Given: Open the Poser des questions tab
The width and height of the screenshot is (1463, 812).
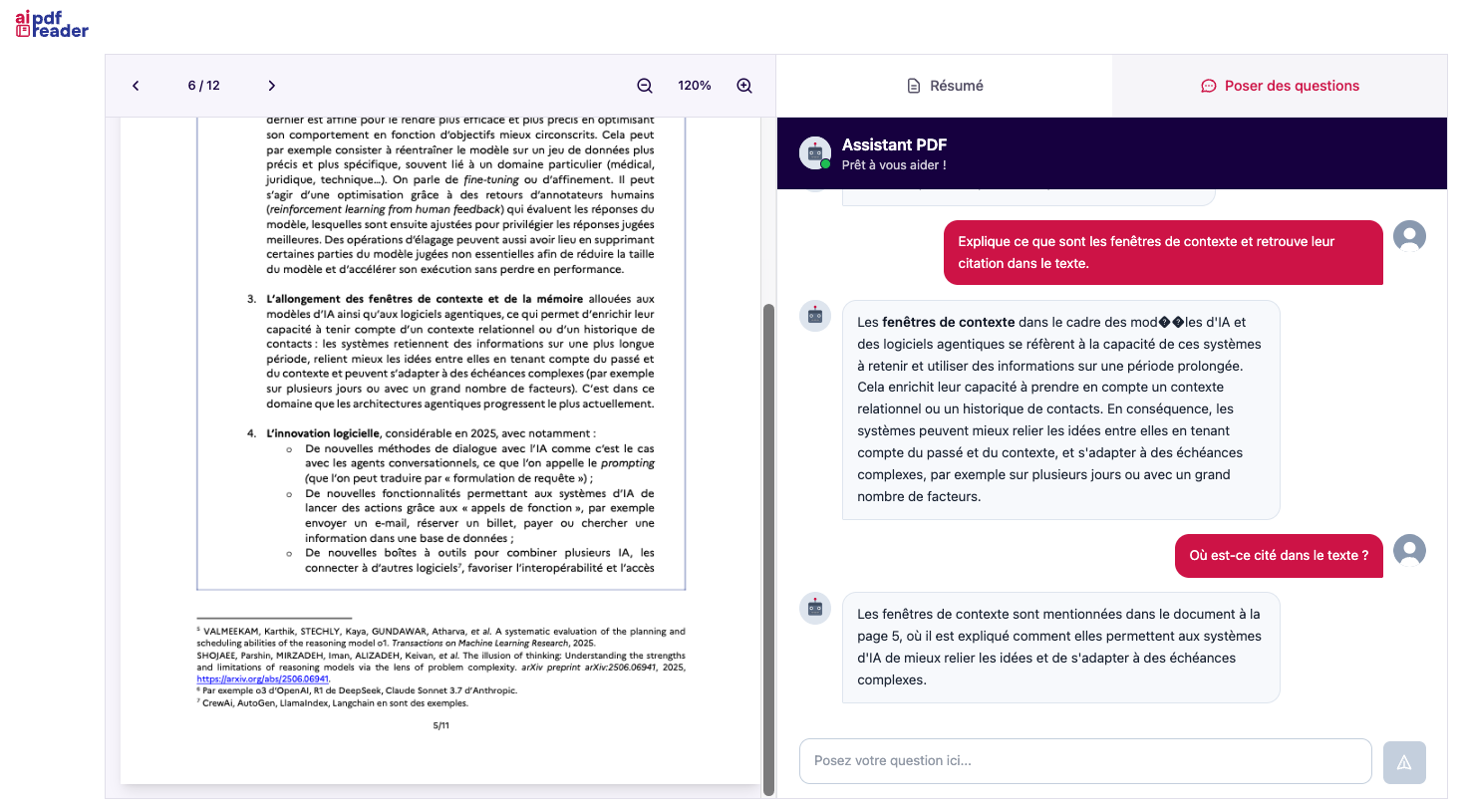Looking at the screenshot, I should pyautogui.click(x=1280, y=86).
